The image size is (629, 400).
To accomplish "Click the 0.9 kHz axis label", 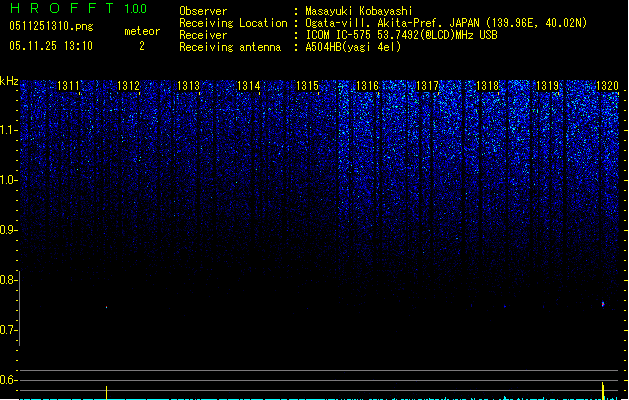I will 8,230.
